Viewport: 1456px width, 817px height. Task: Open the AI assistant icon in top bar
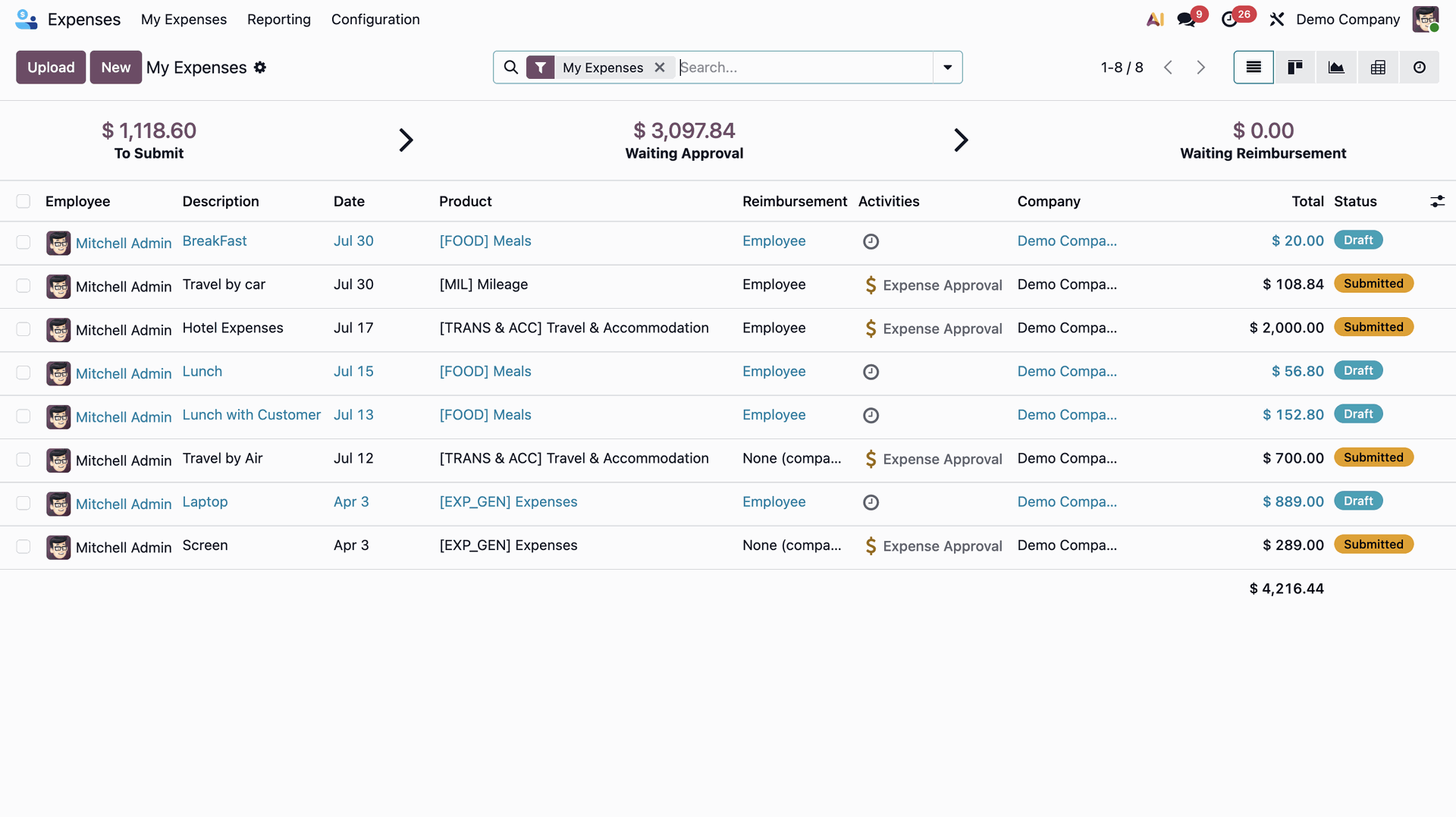[1155, 20]
